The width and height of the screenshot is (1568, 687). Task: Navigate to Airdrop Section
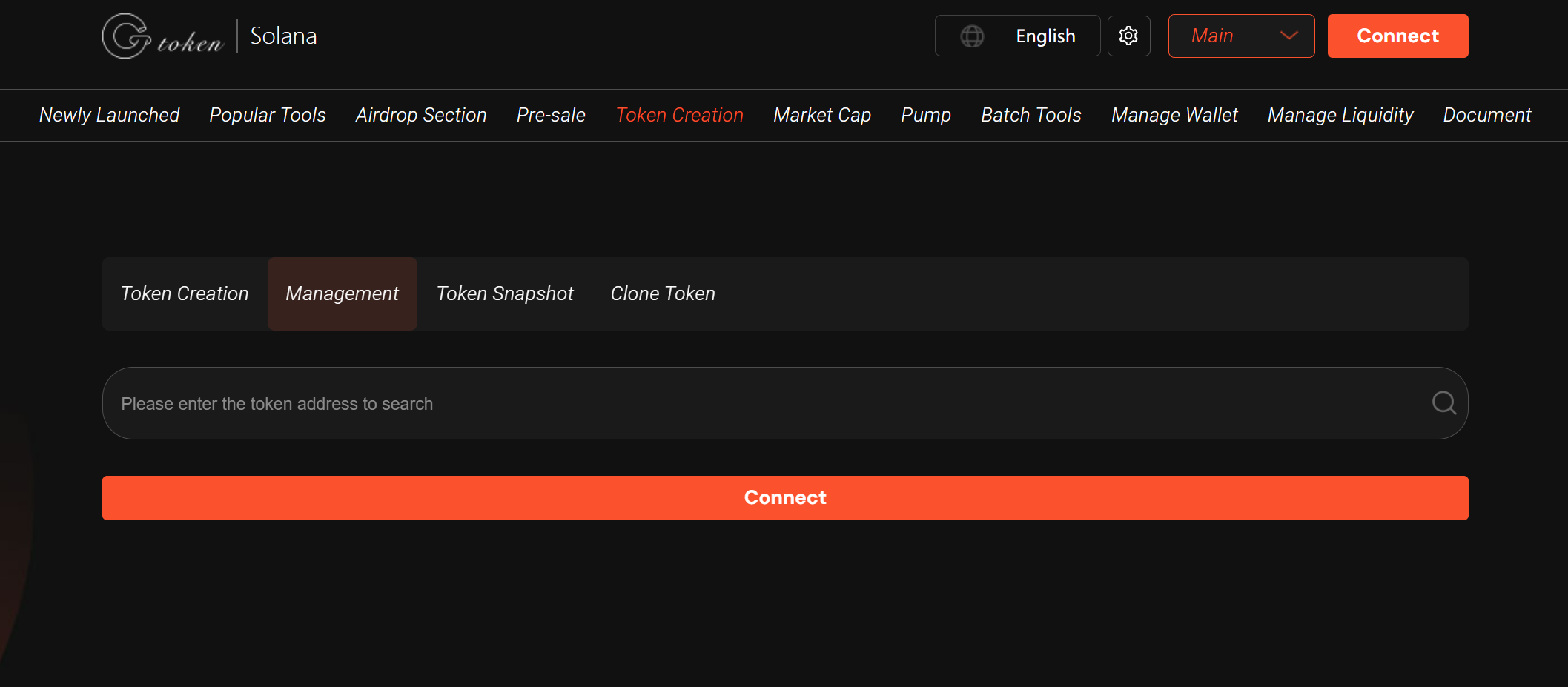click(x=421, y=115)
